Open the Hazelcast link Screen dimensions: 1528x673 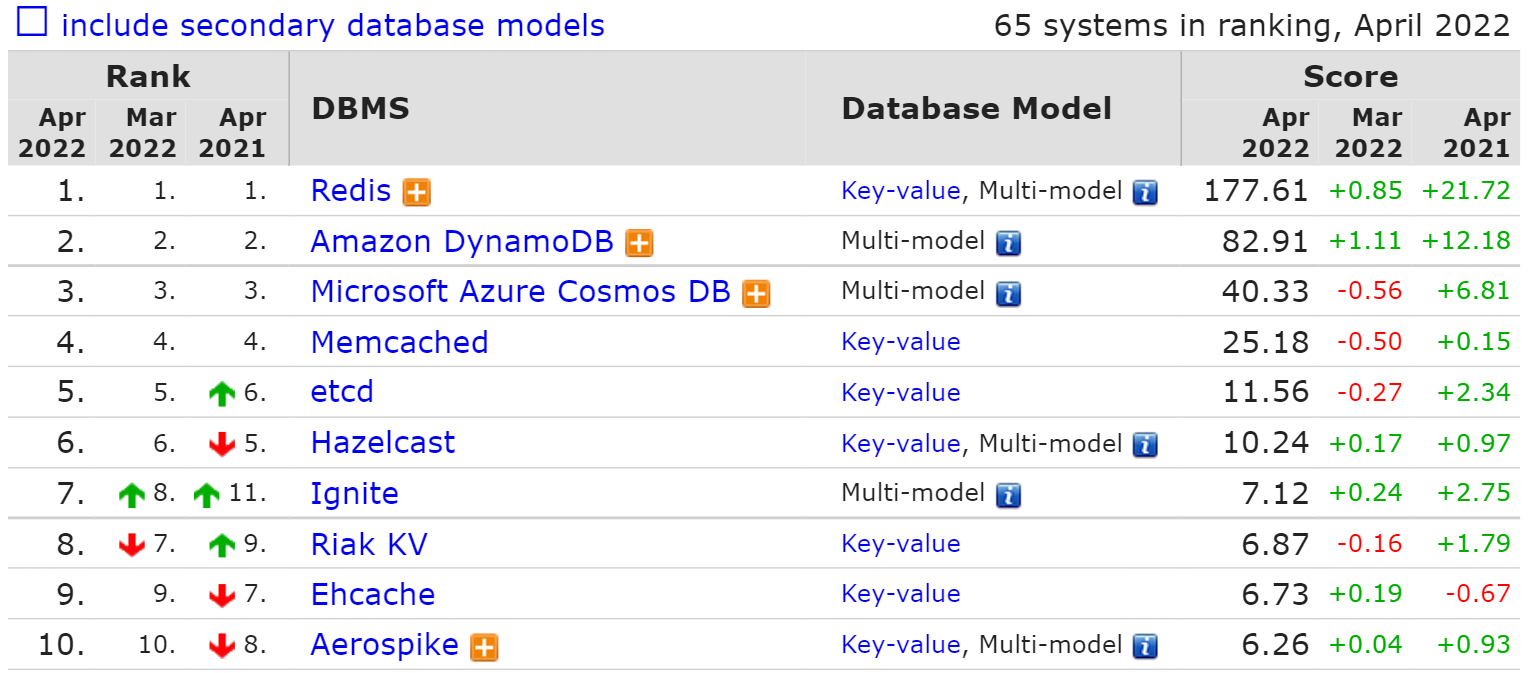(383, 443)
